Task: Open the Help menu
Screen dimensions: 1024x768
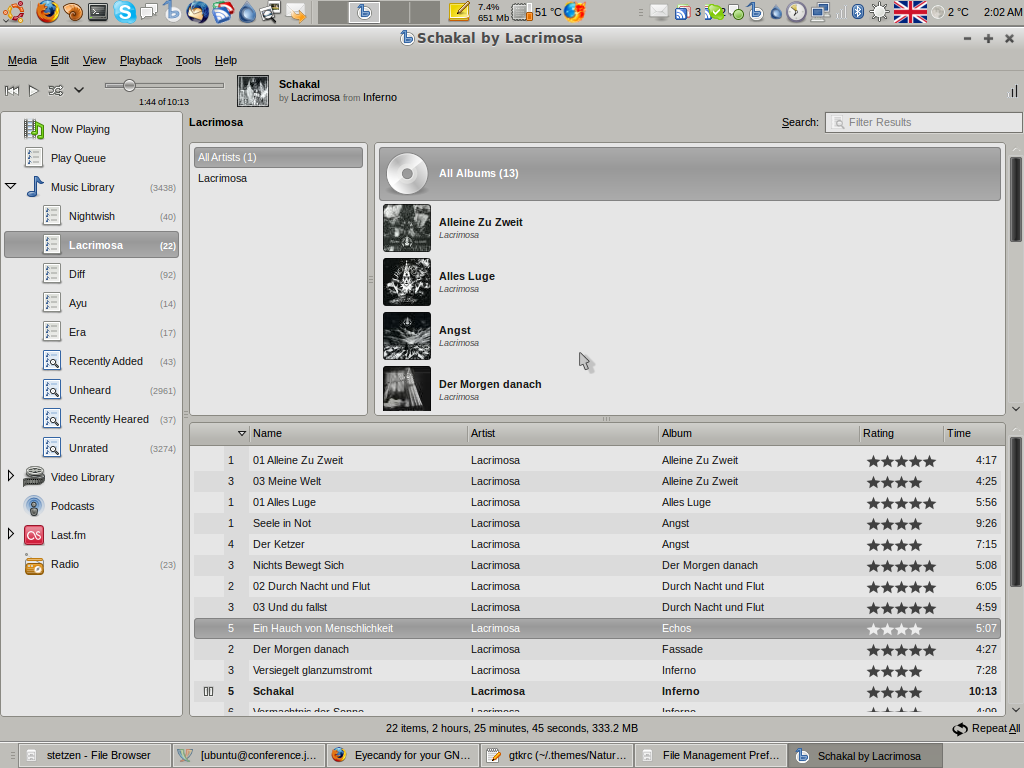Action: click(225, 60)
